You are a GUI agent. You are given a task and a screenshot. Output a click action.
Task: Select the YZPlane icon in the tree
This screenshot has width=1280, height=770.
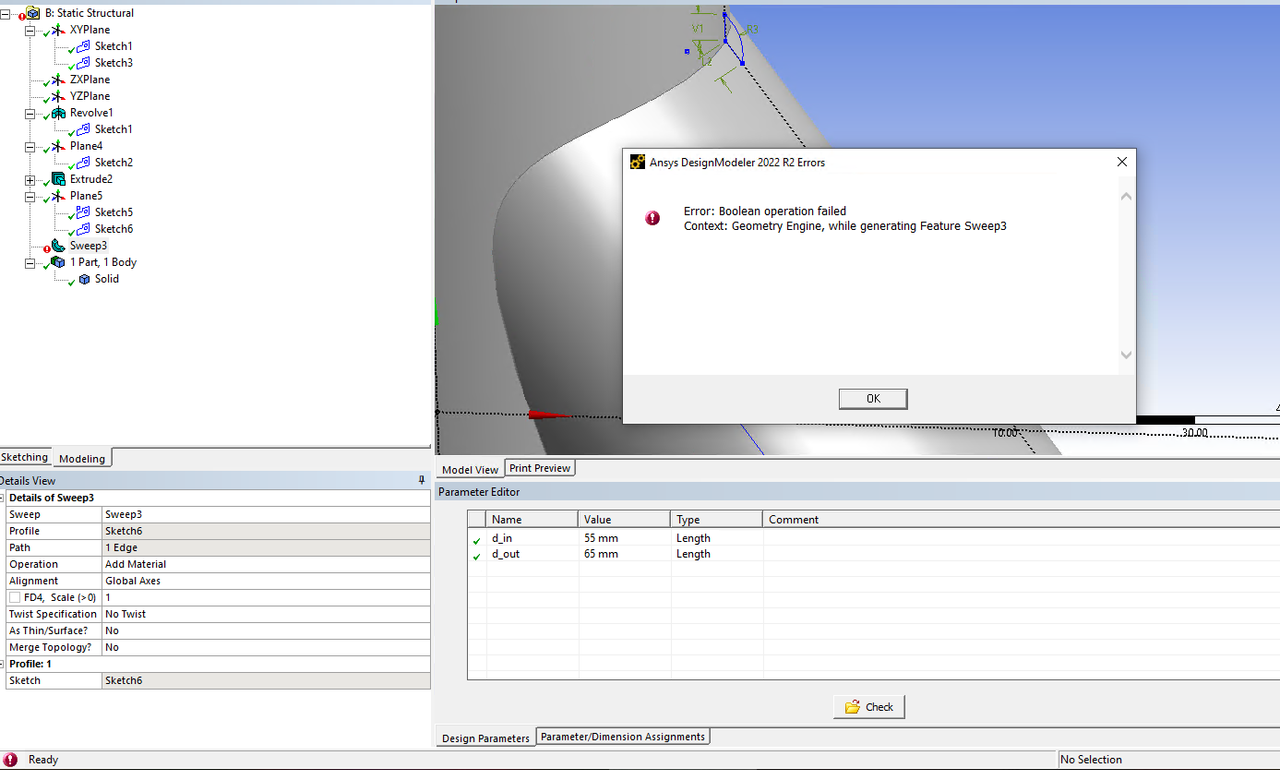pos(59,96)
